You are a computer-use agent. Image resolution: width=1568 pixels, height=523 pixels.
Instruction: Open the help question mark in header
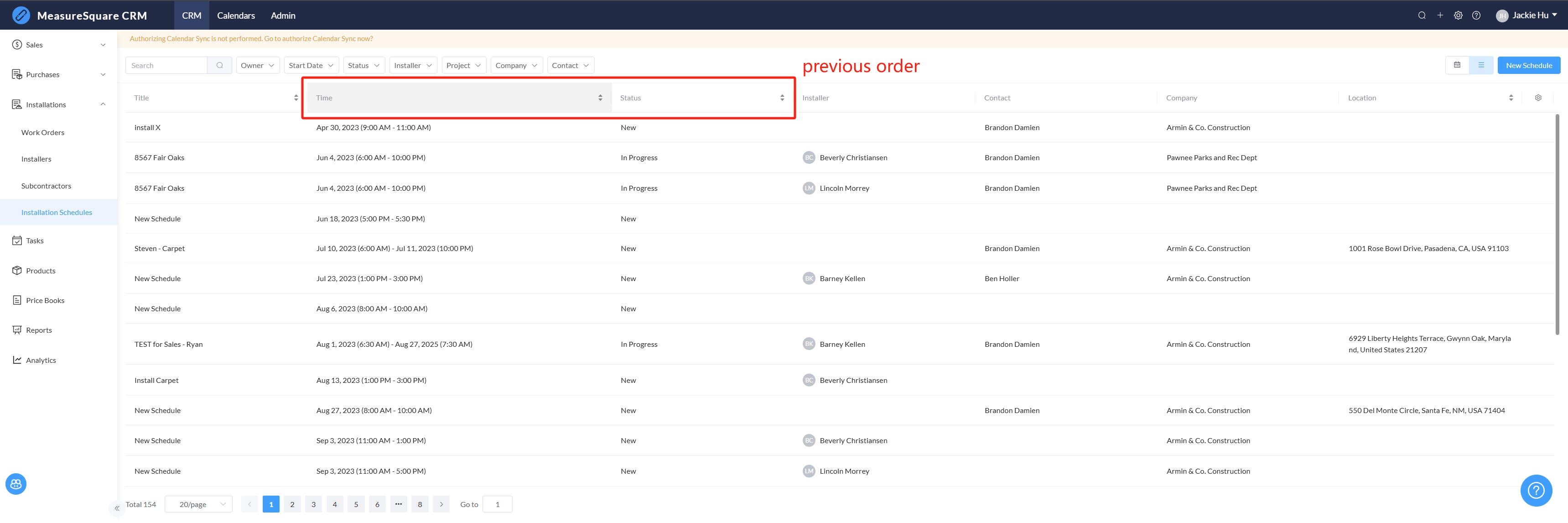(1476, 15)
